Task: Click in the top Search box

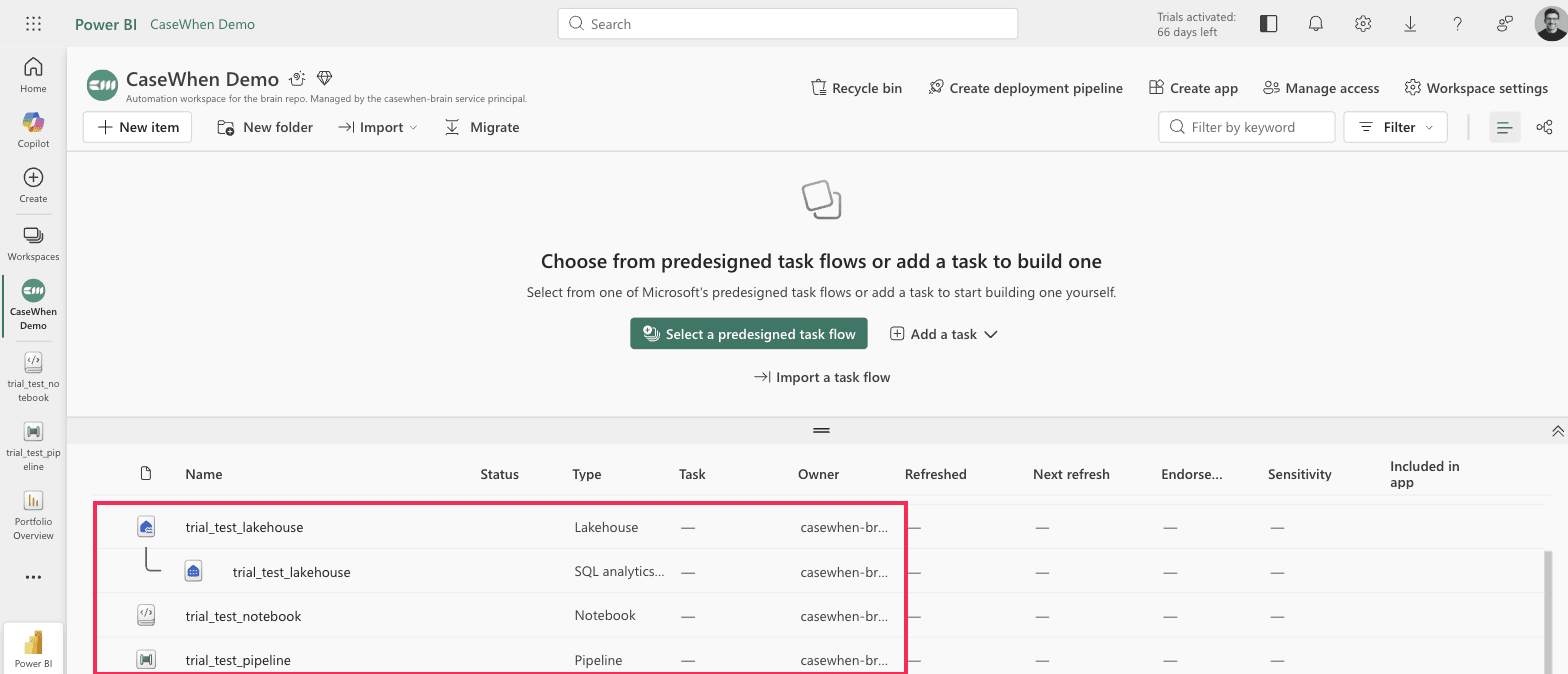Action: pos(787,24)
